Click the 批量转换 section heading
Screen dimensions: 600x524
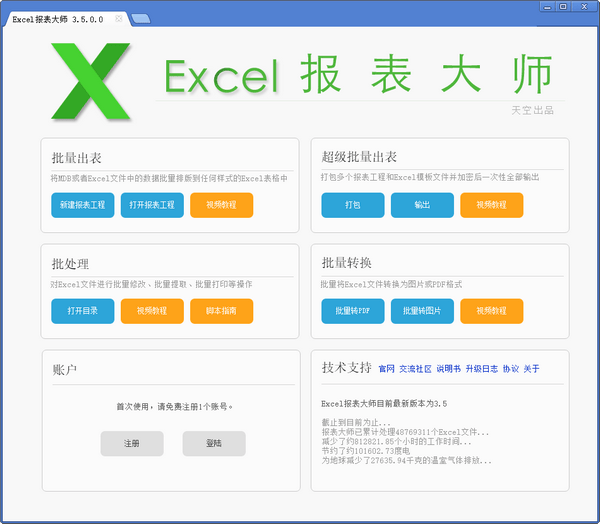tap(347, 263)
